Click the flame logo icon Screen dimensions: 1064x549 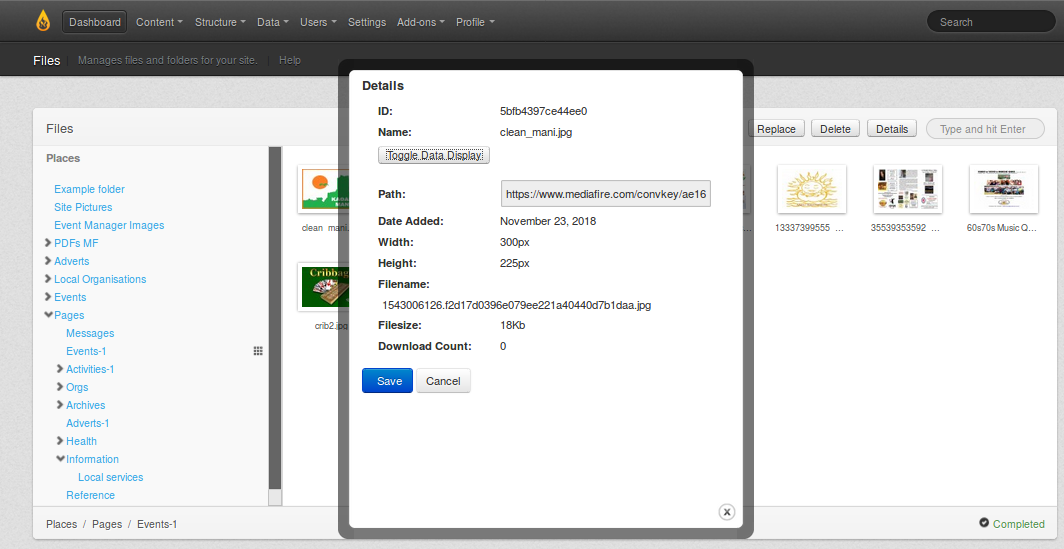coord(42,21)
